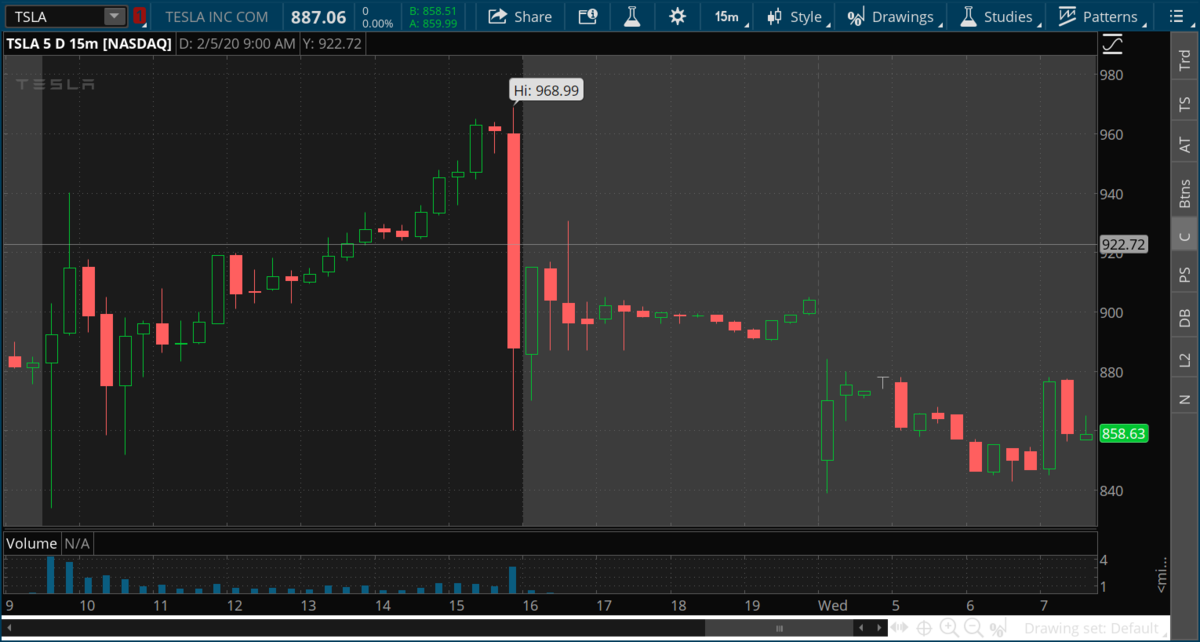
Task: Click the N/A volume value label
Action: (x=78, y=543)
